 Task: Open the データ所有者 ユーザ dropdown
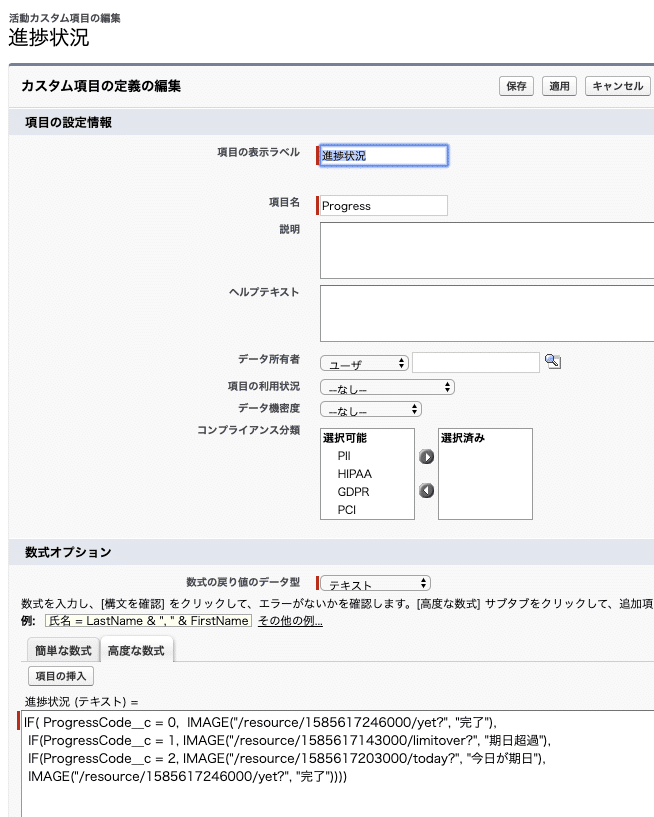point(364,363)
